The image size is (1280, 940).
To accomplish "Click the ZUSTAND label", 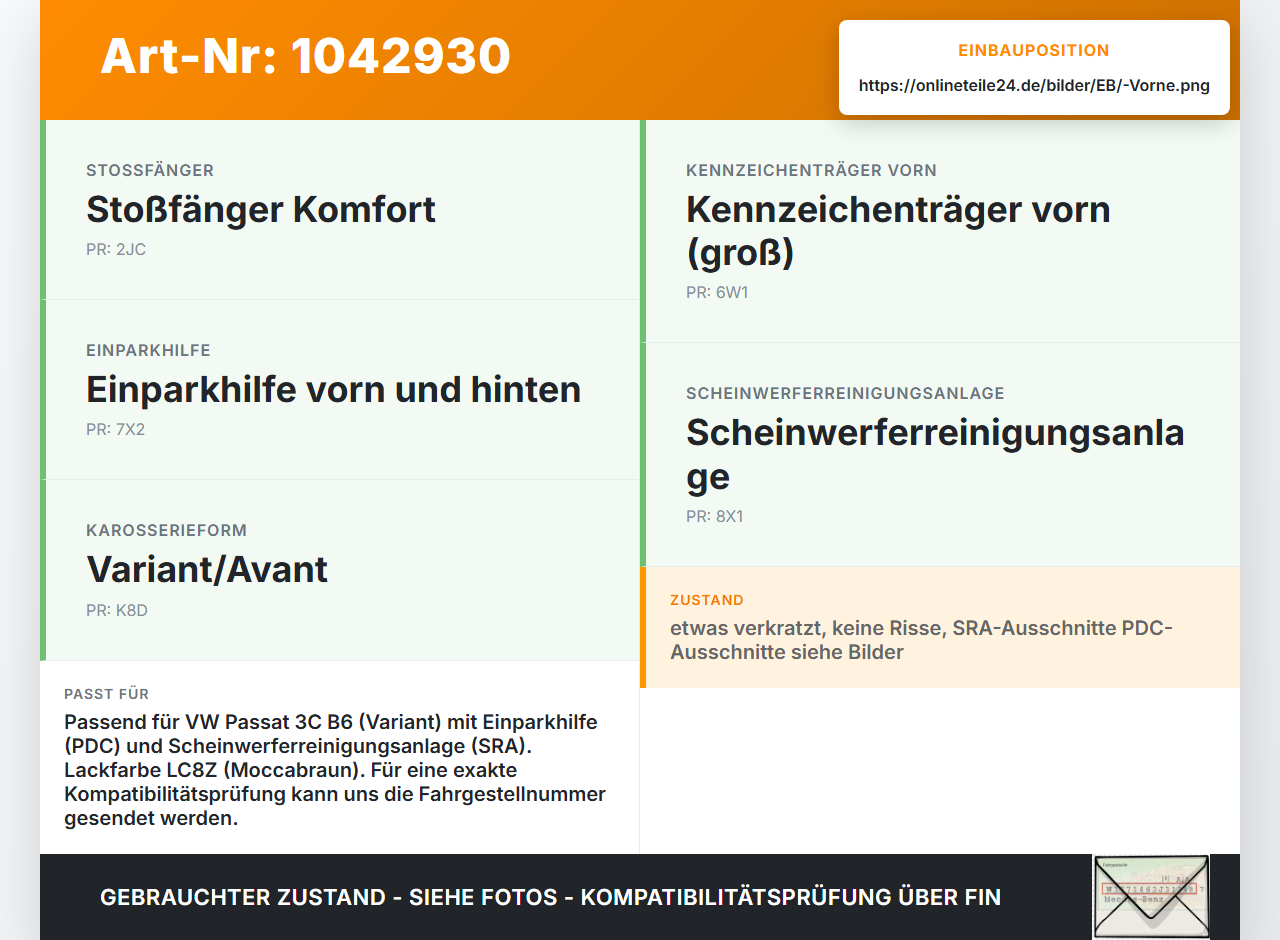I will (707, 600).
